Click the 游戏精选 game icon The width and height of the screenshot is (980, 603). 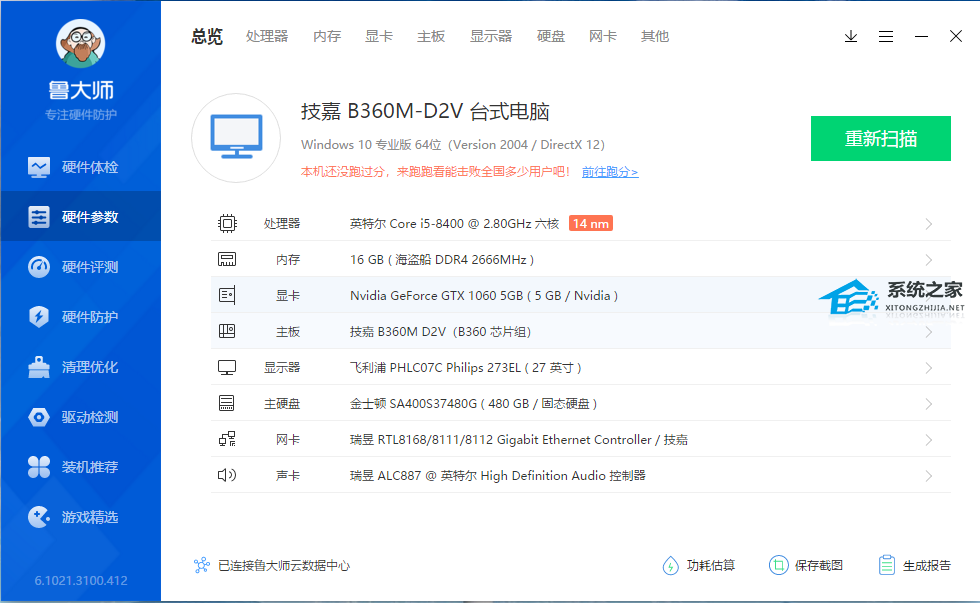click(x=39, y=517)
